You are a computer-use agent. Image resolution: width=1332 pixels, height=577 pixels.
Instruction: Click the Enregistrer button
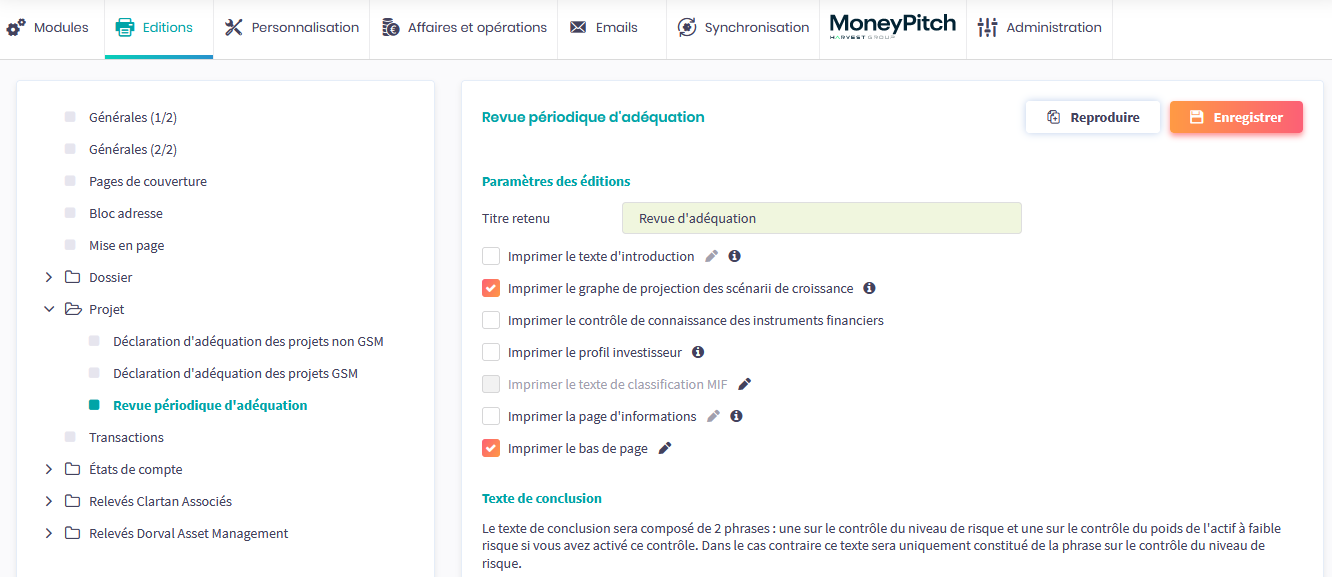pos(1236,117)
